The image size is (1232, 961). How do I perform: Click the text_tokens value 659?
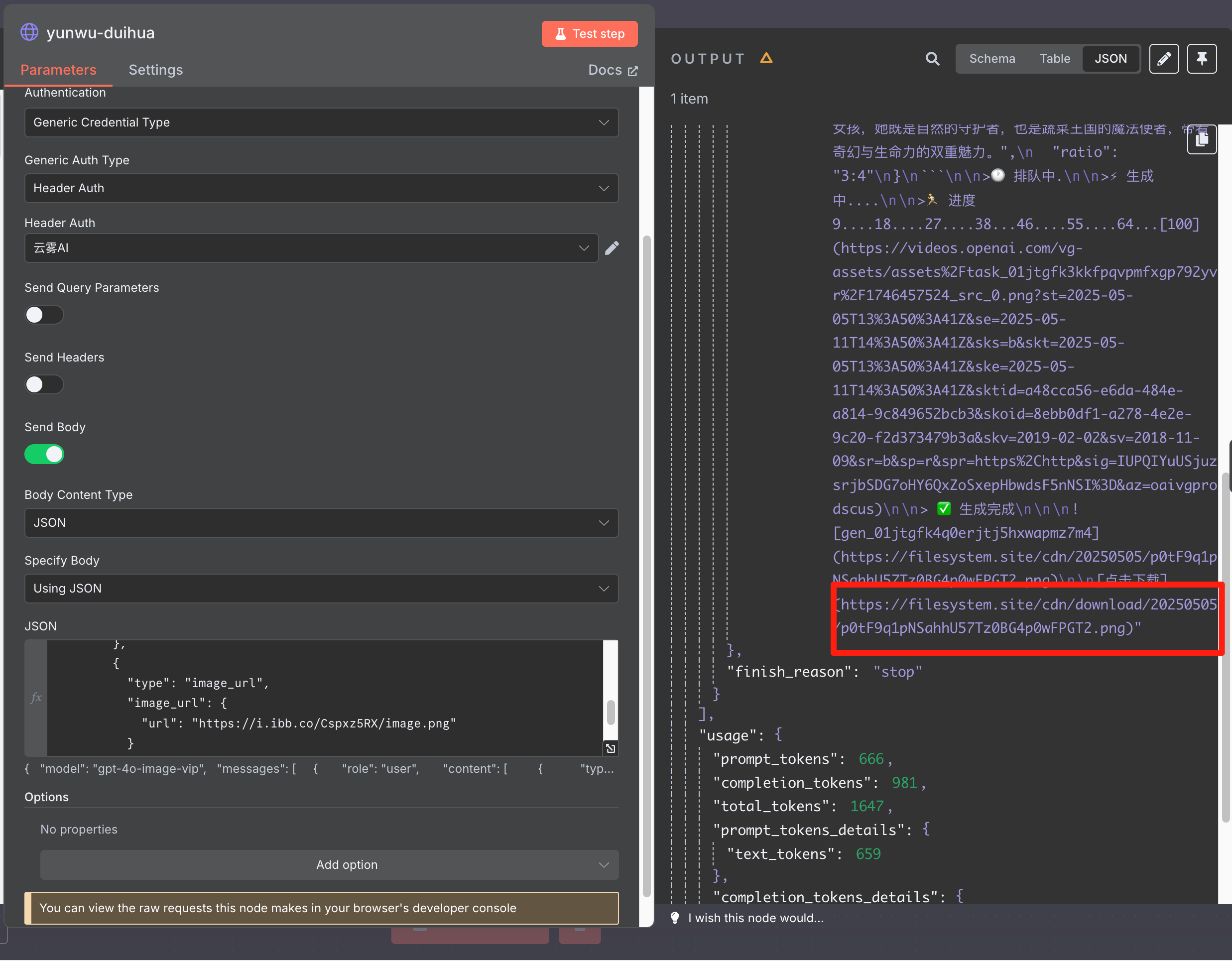click(868, 854)
